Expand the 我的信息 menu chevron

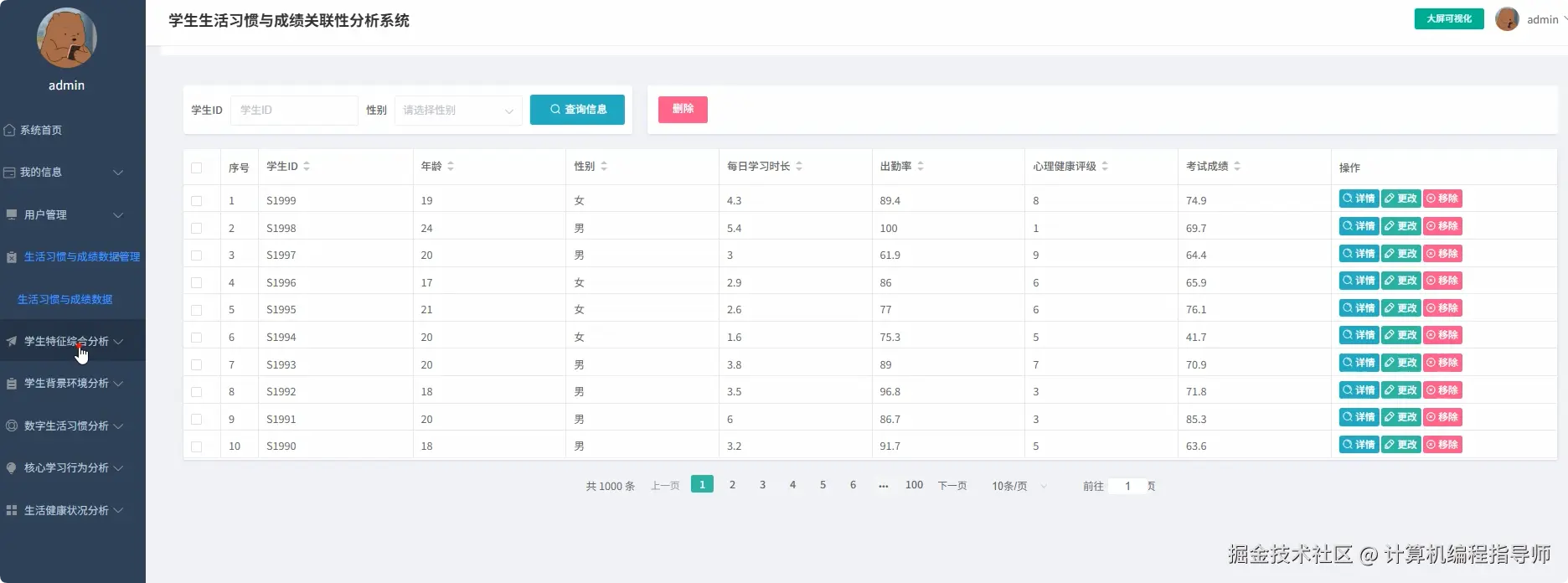(118, 173)
